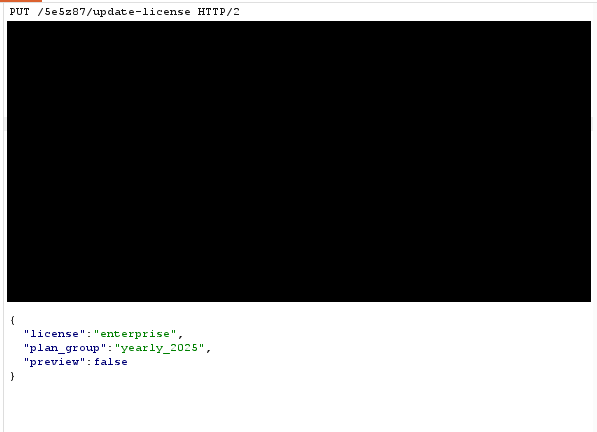The width and height of the screenshot is (597, 432).
Task: Select the "enterprise" license value
Action: (135, 334)
